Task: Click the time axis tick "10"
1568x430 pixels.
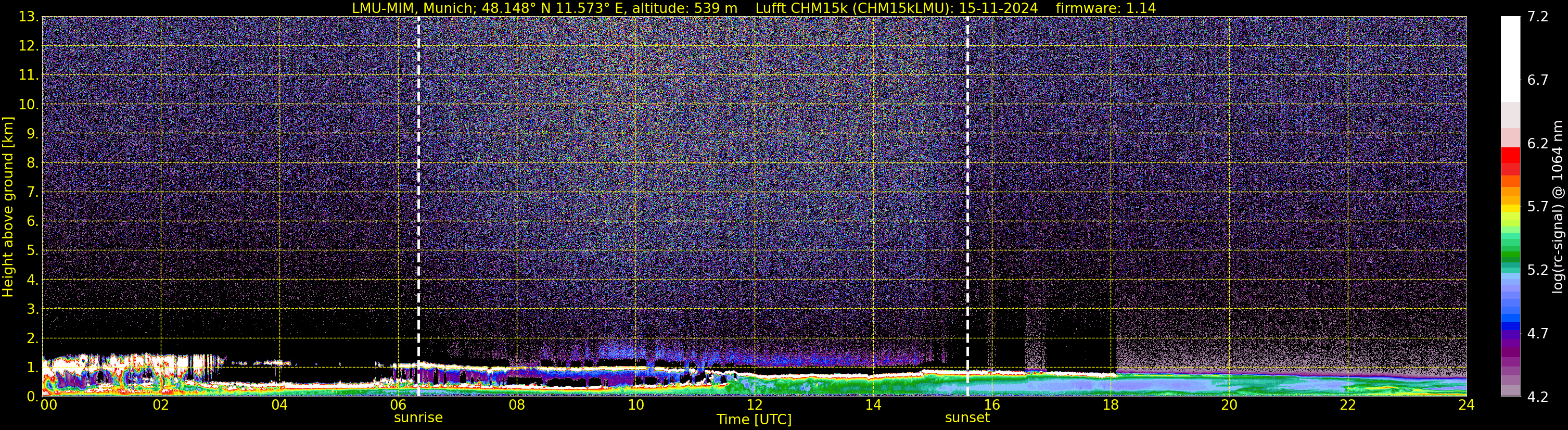Action: (635, 405)
